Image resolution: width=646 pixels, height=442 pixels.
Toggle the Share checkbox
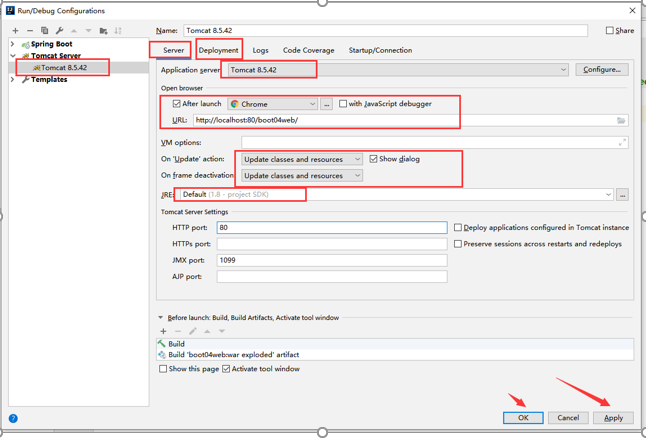click(x=610, y=30)
